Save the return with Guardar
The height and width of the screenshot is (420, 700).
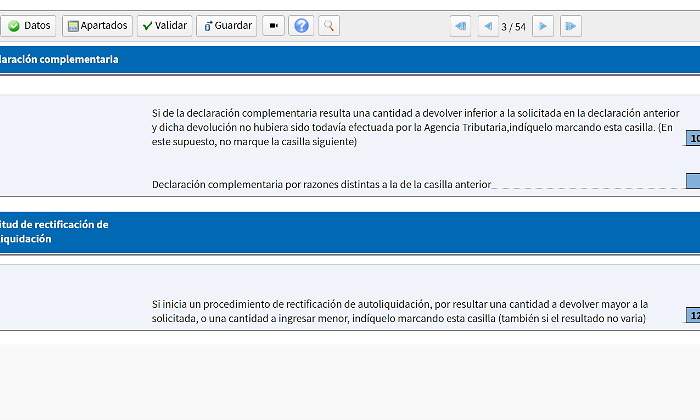click(x=227, y=26)
